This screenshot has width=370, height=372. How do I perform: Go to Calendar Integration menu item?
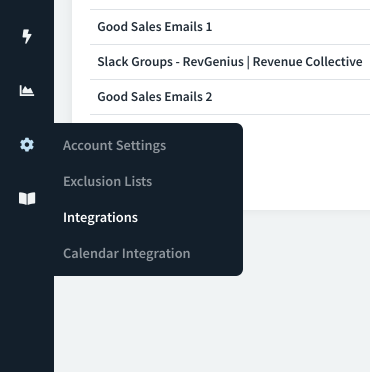[x=127, y=253]
